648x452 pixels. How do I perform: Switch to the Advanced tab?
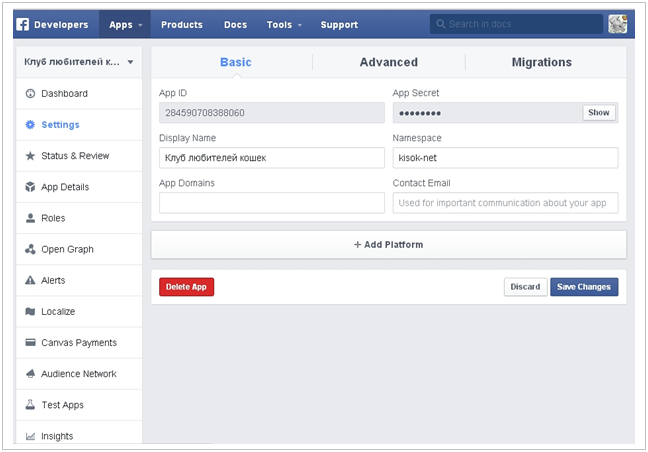tap(388, 62)
